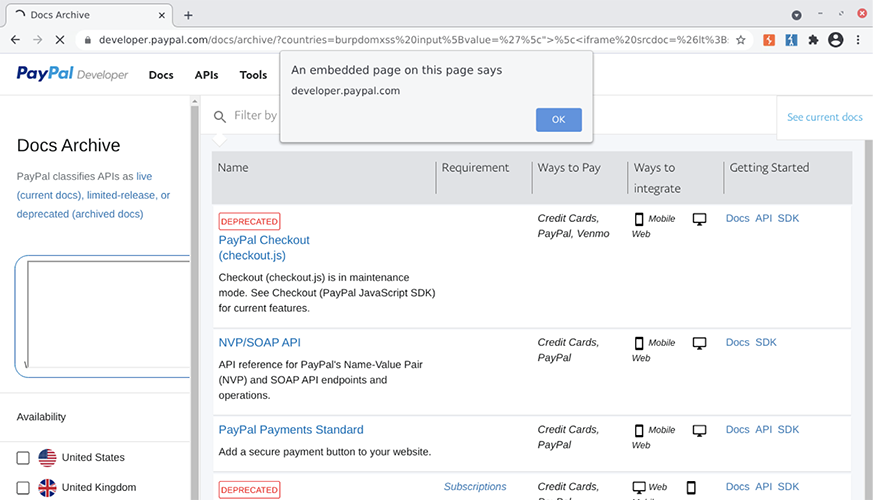Open Docs link for Payments Standard
Image resolution: width=873 pixels, height=500 pixels.
(x=737, y=429)
